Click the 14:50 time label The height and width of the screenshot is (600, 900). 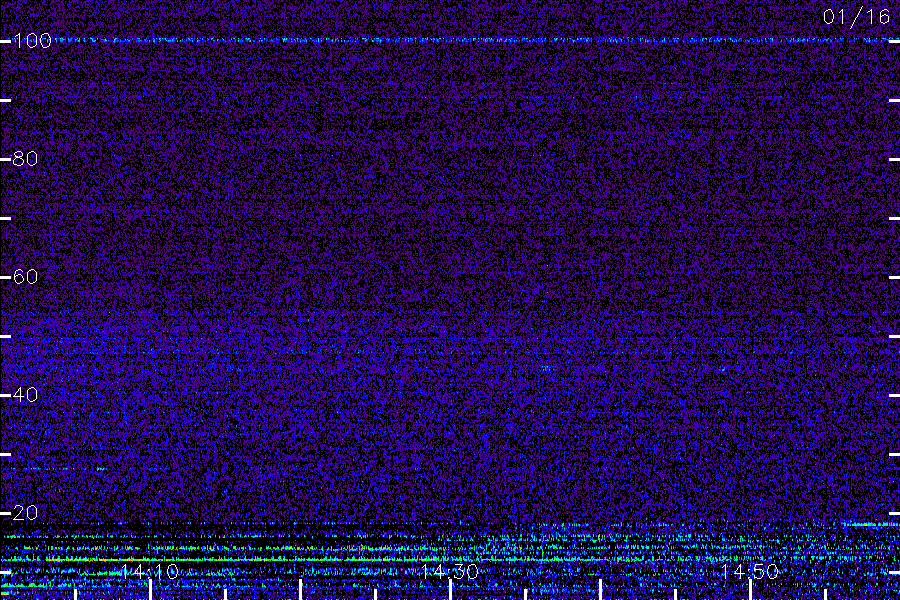tap(750, 571)
